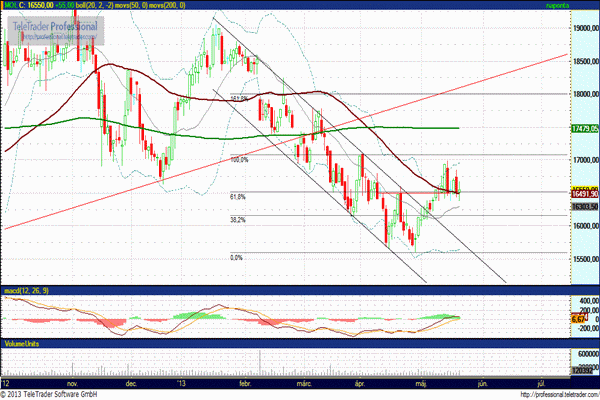Click the 'júl.' time axis label
The image size is (600, 400).
tap(541, 384)
